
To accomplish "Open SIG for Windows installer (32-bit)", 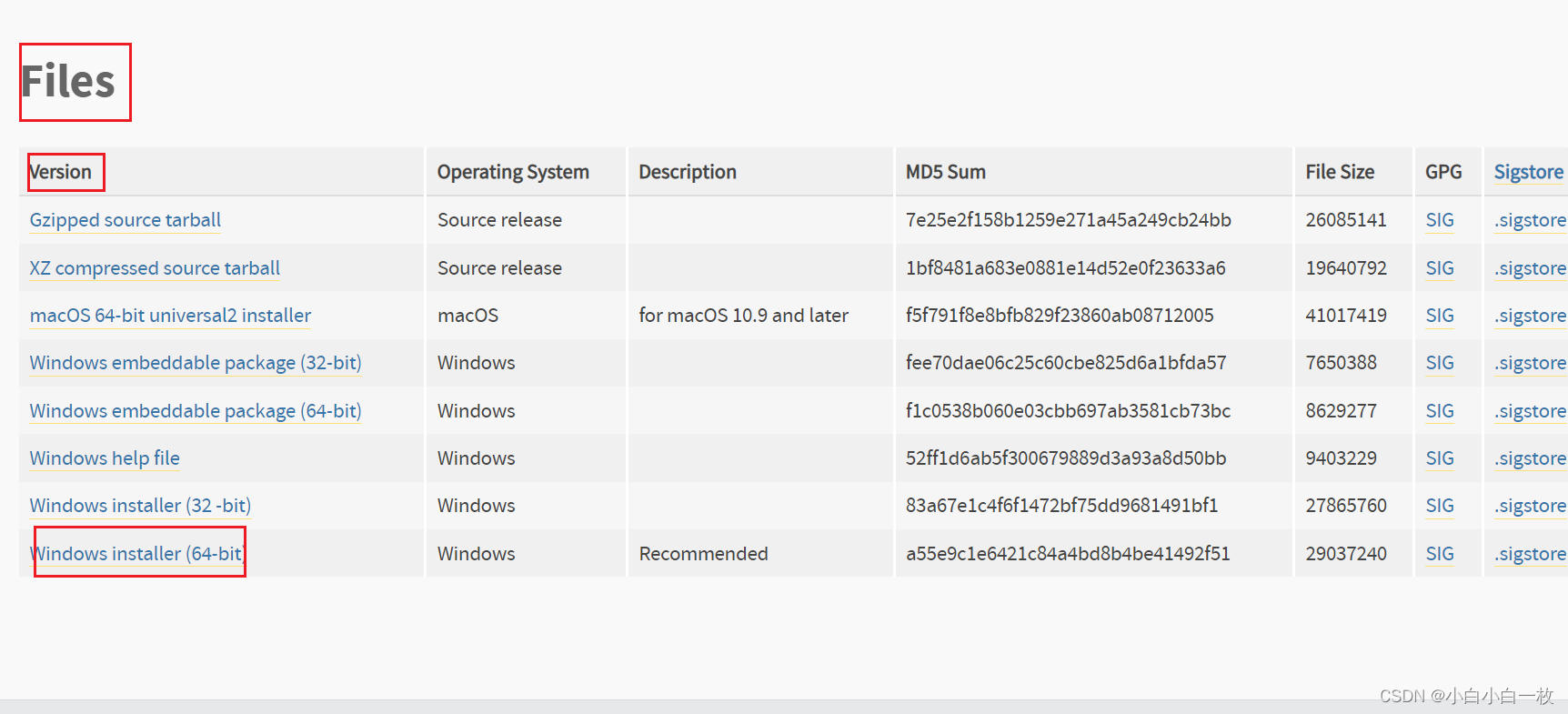I will 1440,506.
